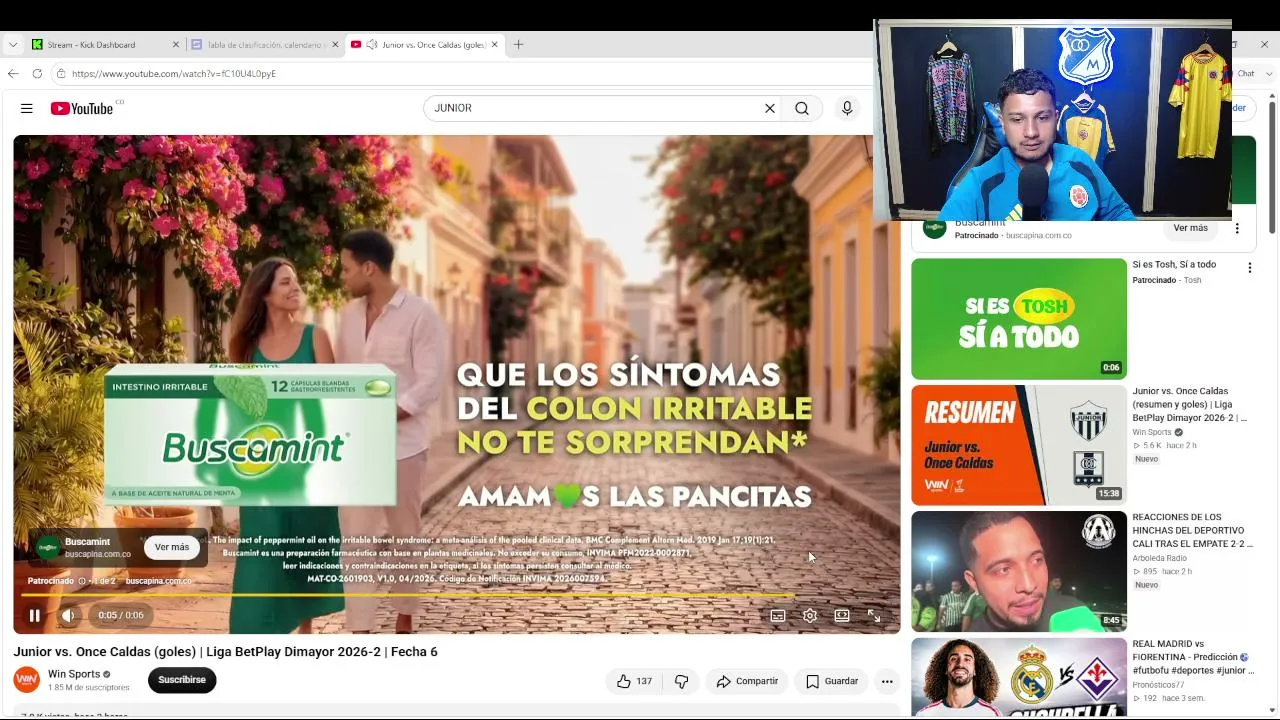
Task: Go to the YouTube home logo
Action: [82, 108]
